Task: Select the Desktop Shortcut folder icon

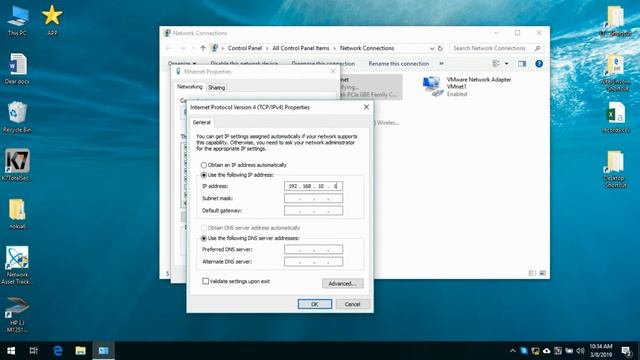Action: [x=616, y=169]
